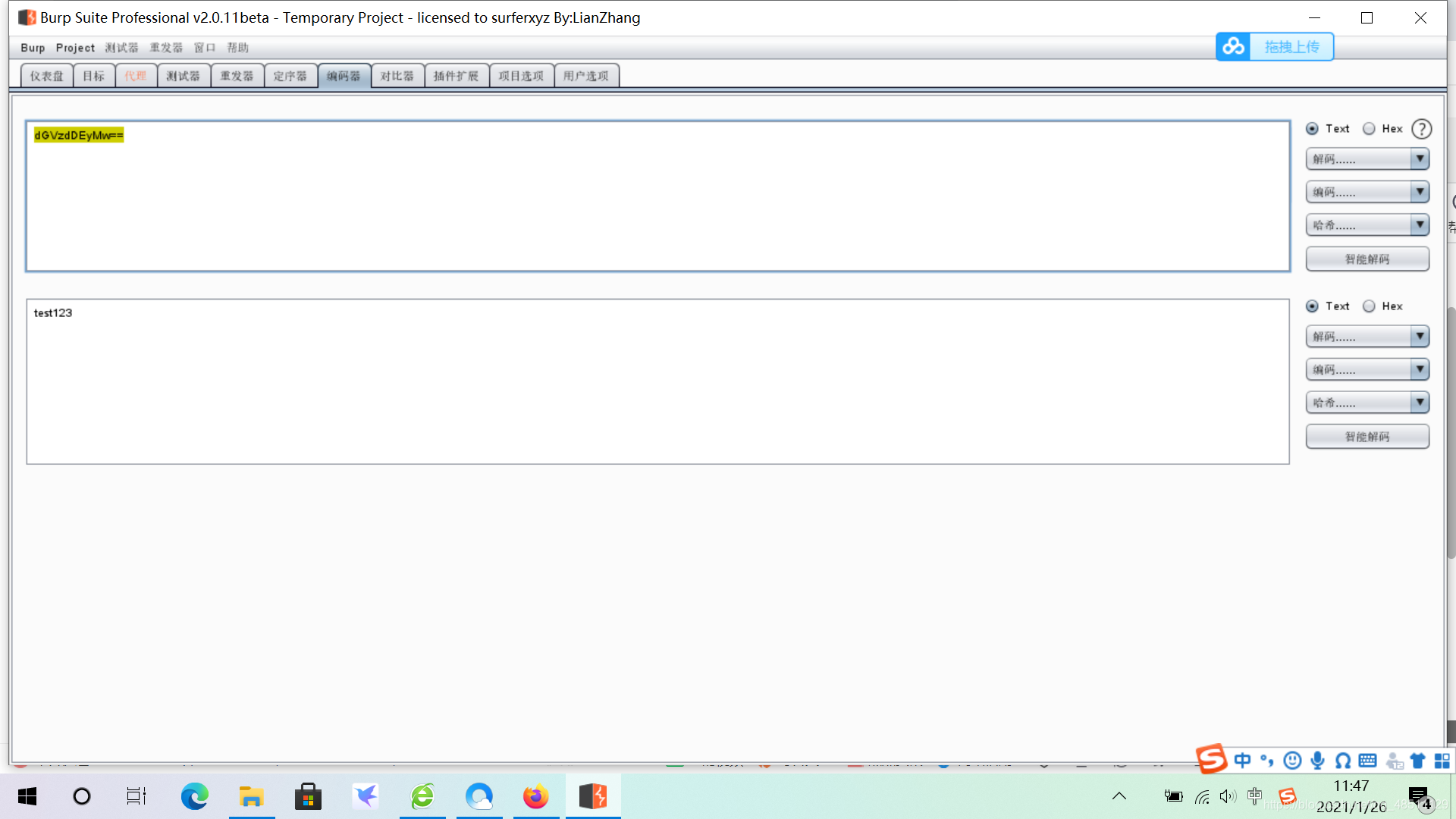Screen dimensions: 1456x819
Task: Open the Sogou toolbox grid icon
Action: [1442, 761]
